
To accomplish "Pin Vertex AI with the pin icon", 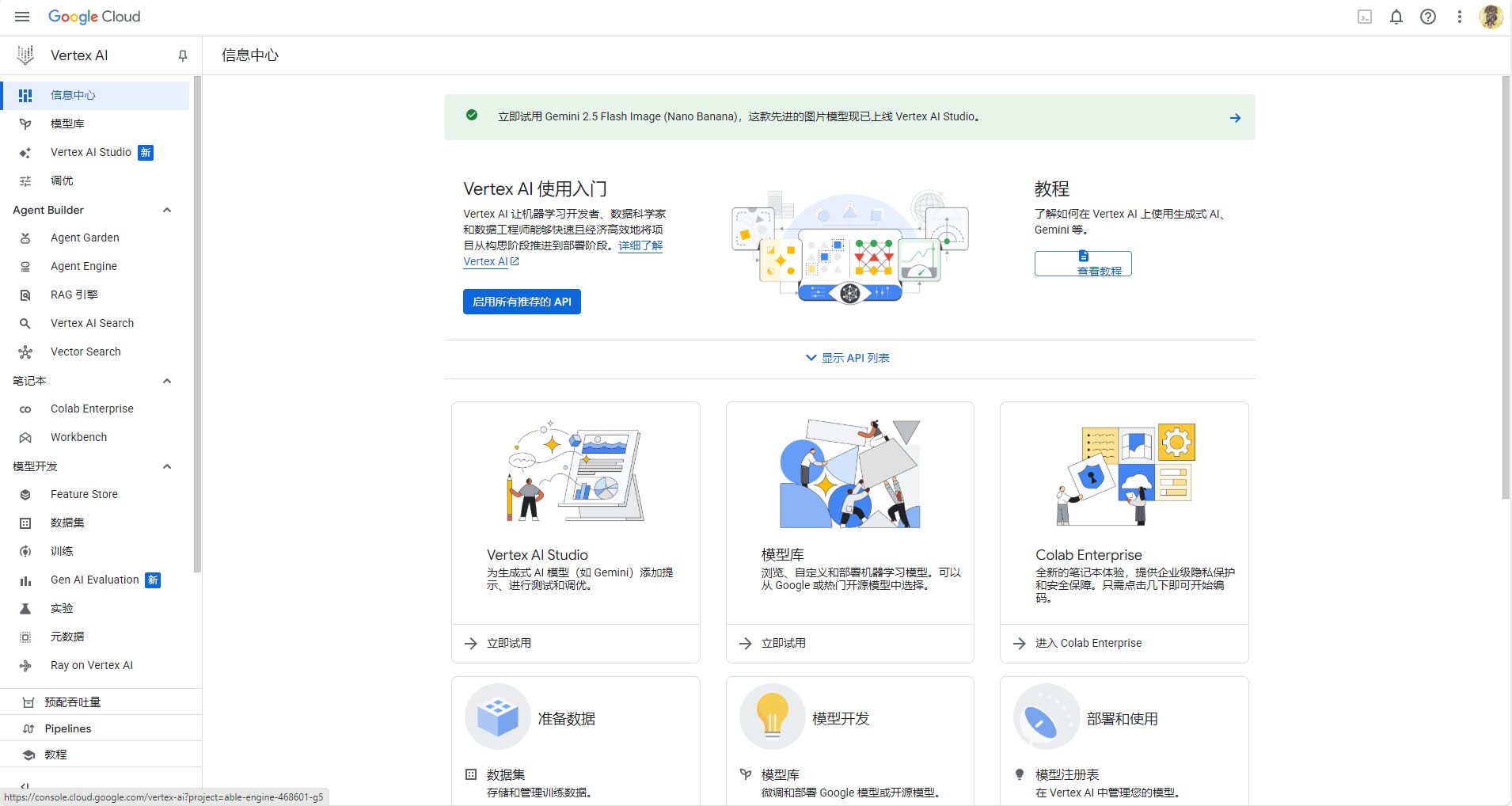I will click(183, 55).
